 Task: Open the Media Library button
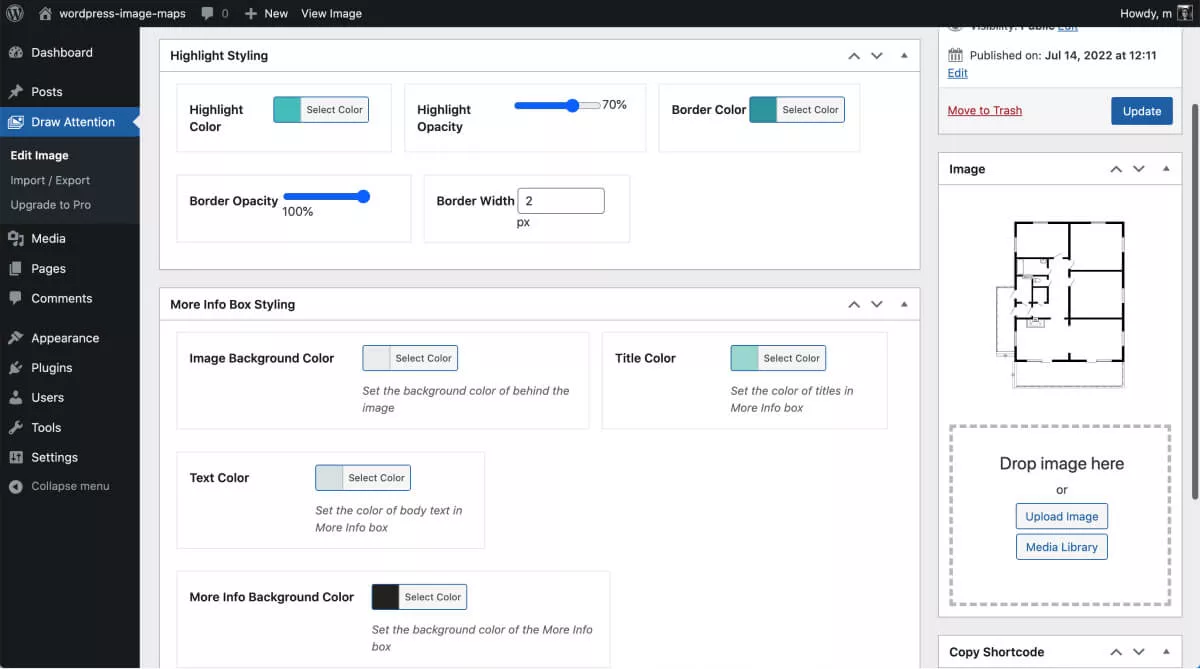coord(1061,547)
